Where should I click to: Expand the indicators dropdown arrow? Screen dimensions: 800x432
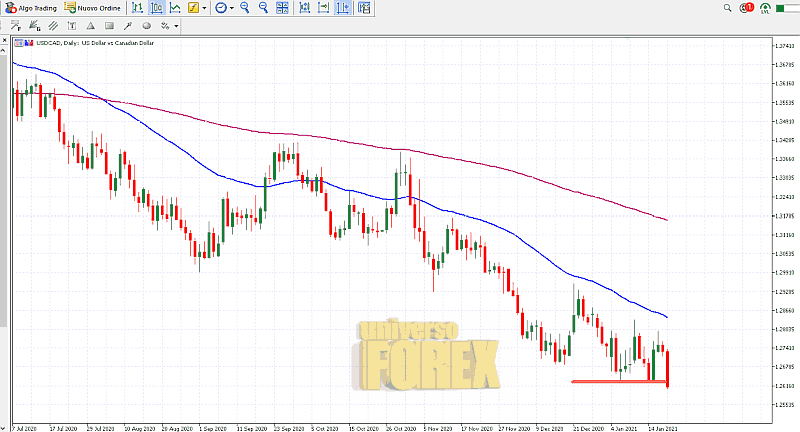[205, 7]
